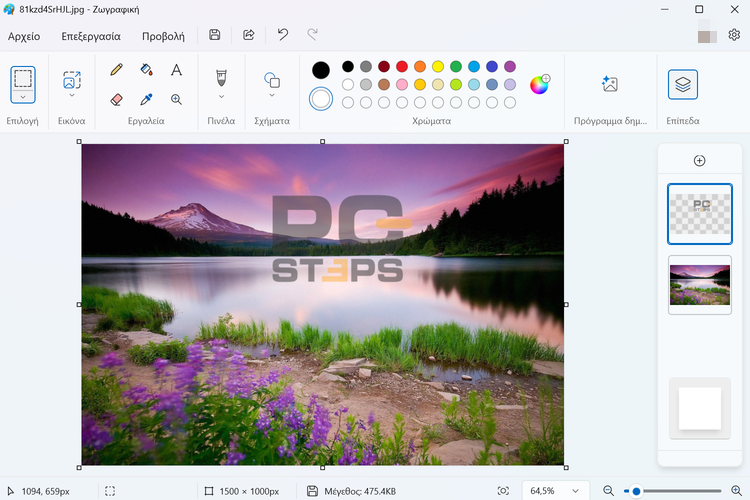
Task: Select the white background layer thumbnail
Action: 700,408
